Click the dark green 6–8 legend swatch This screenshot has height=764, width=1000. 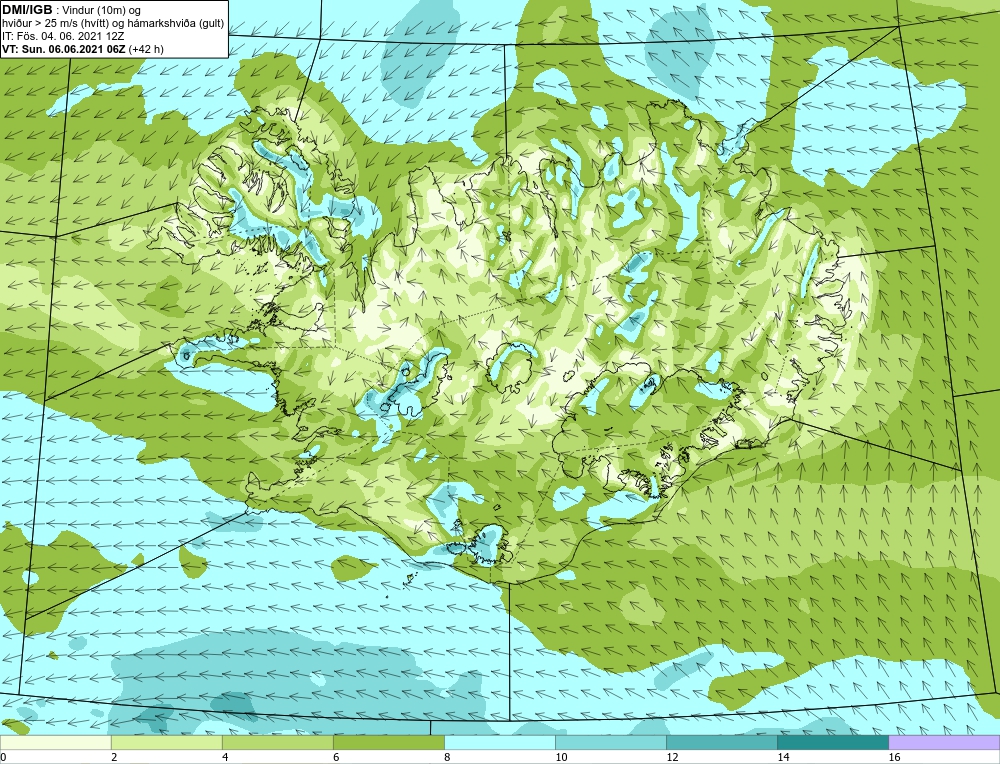[x=388, y=743]
